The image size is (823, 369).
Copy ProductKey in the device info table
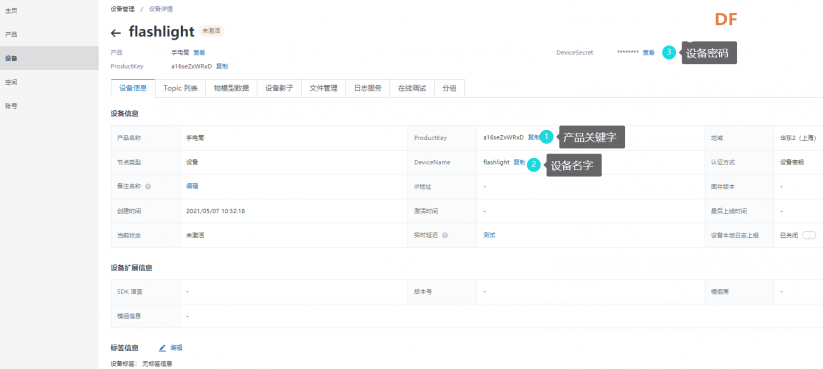(x=533, y=138)
